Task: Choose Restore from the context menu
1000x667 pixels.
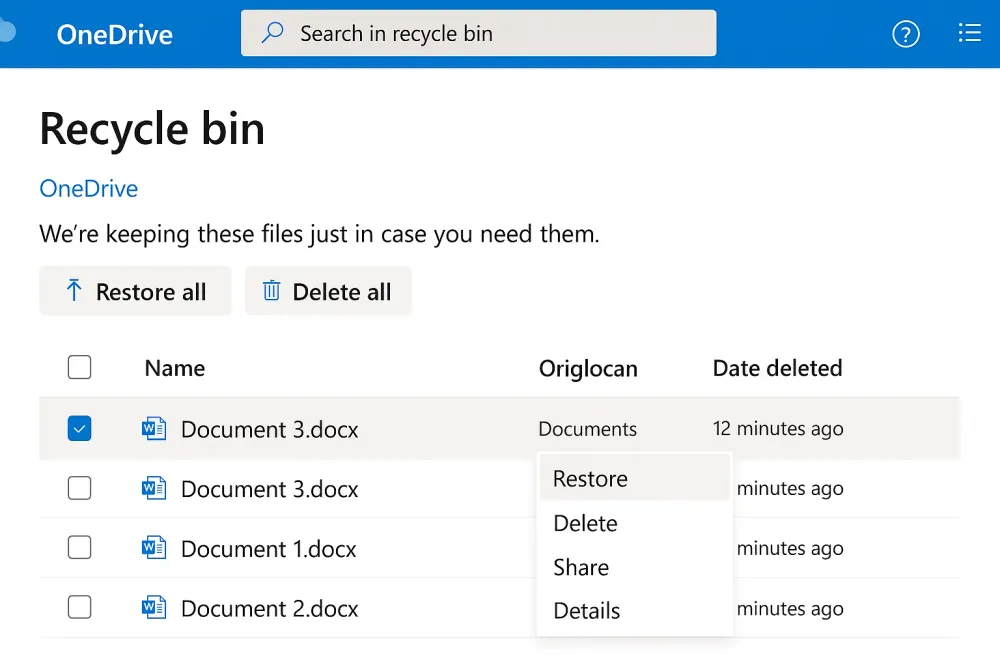Action: pos(589,479)
